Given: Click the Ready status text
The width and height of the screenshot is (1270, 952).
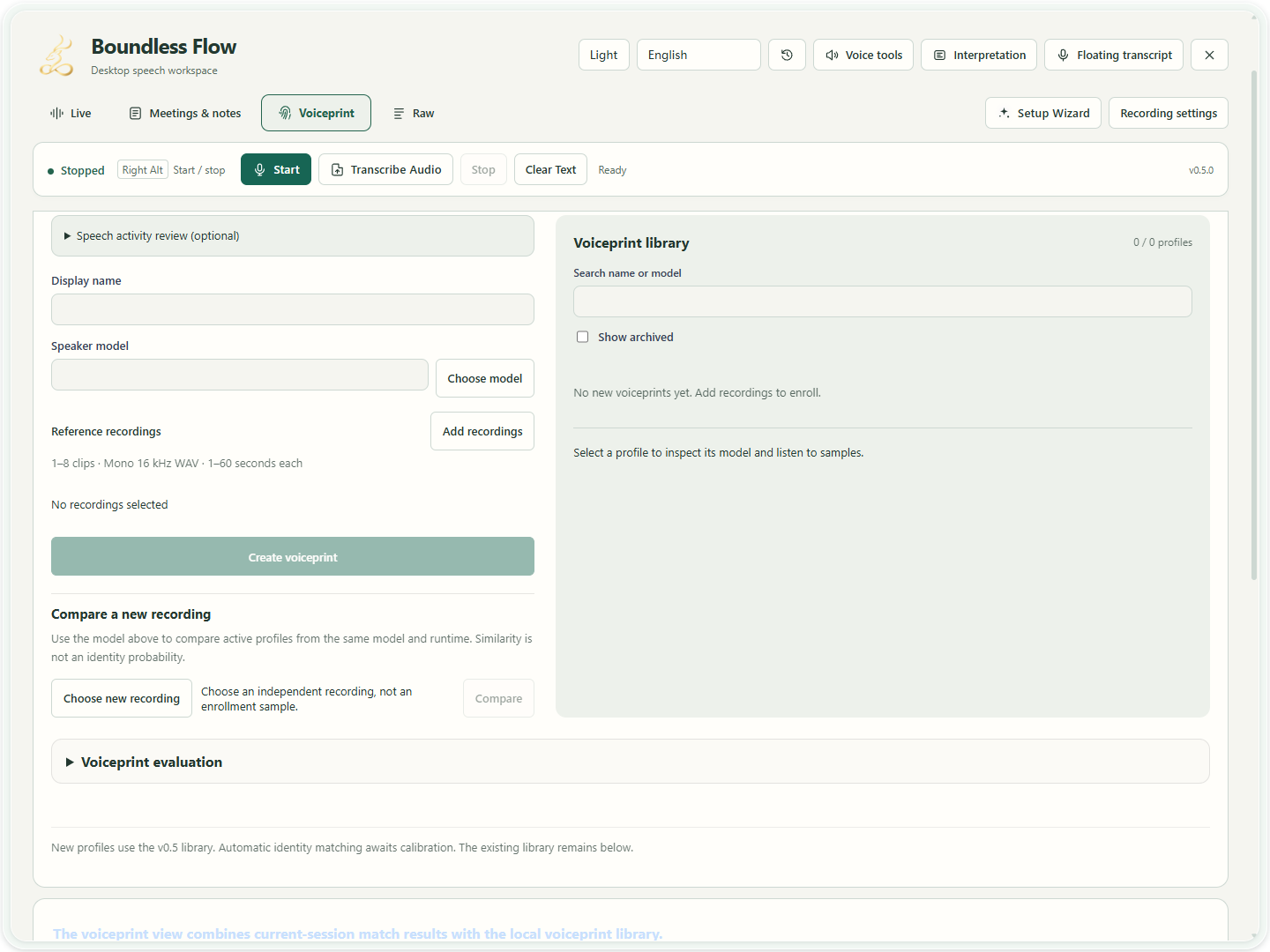Looking at the screenshot, I should tap(612, 170).
